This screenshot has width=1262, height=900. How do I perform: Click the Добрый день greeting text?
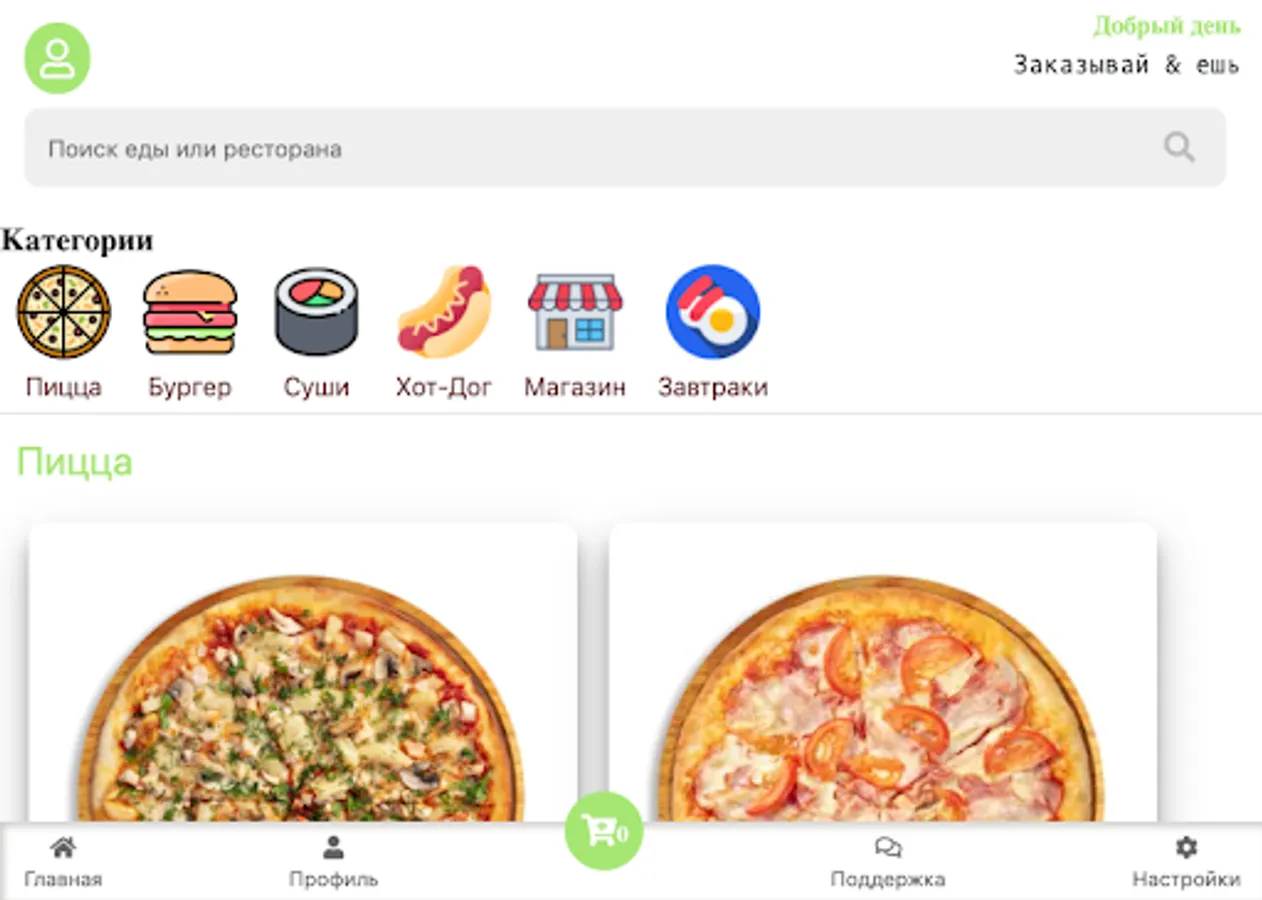pyautogui.click(x=1167, y=25)
